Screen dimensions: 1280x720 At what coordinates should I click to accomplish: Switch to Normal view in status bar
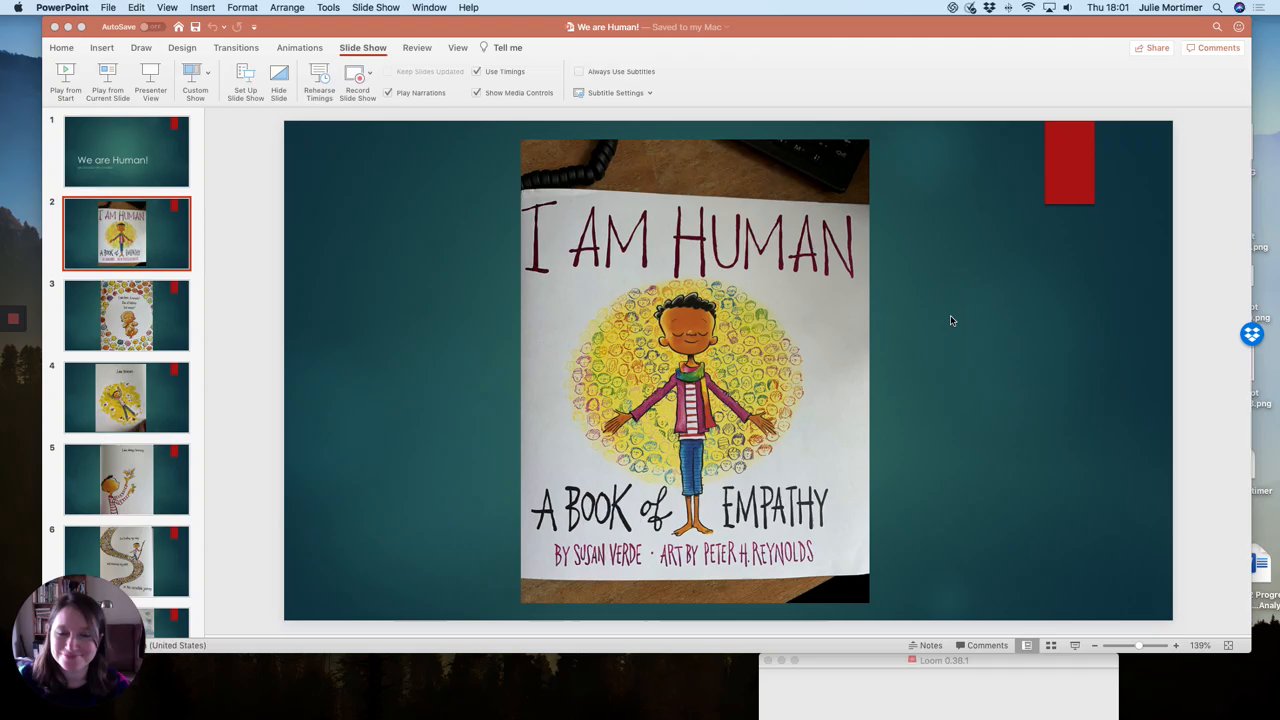1027,646
